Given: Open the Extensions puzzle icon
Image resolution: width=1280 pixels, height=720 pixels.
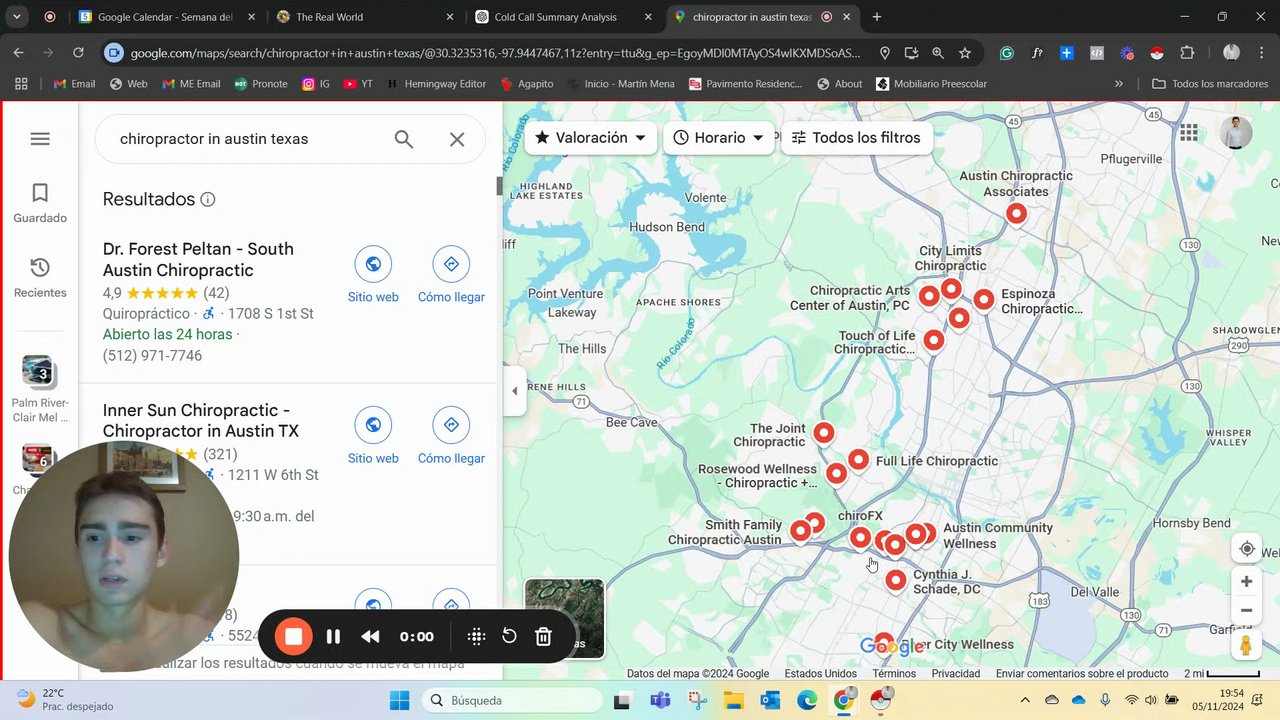Looking at the screenshot, I should pos(1188,53).
